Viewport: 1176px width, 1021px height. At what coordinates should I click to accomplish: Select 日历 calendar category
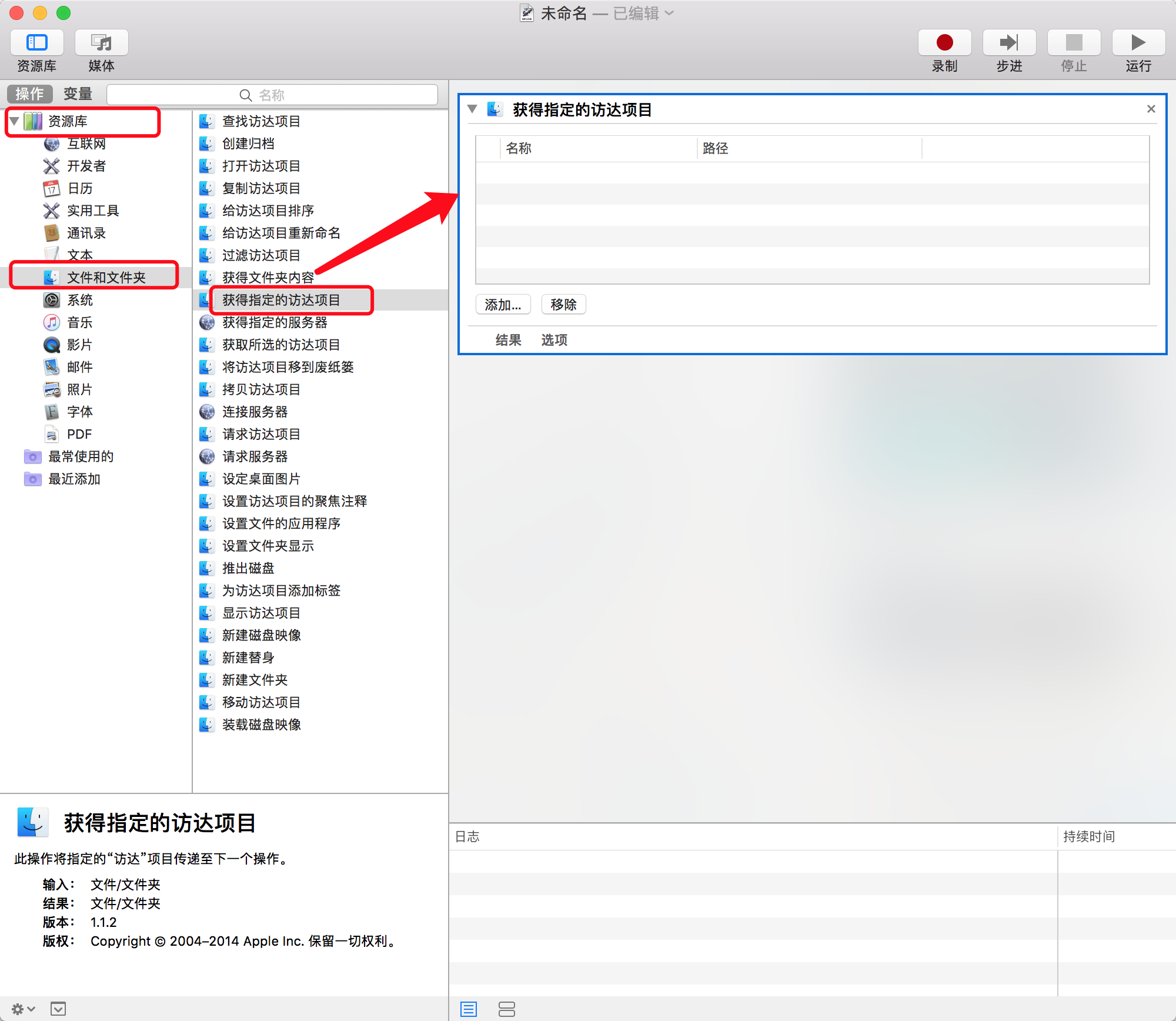click(x=80, y=188)
